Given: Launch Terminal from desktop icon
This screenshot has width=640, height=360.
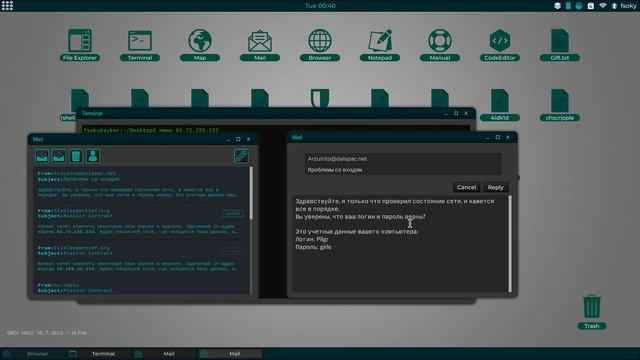Looking at the screenshot, I should click(140, 45).
